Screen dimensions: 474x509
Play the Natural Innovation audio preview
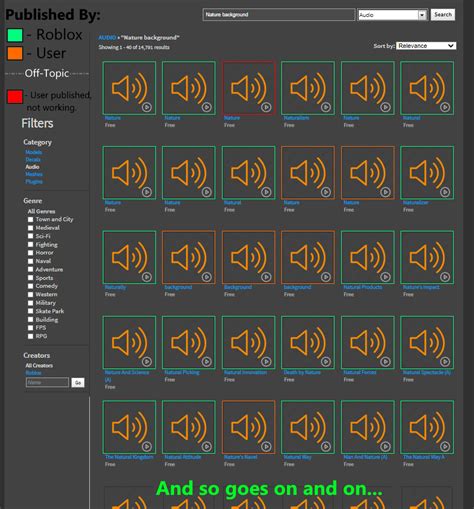click(x=266, y=362)
